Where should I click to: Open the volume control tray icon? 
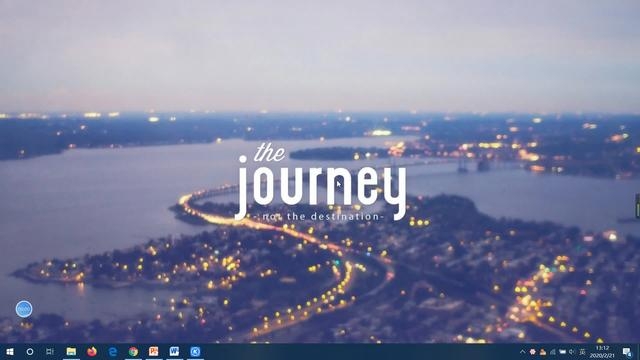coord(572,352)
